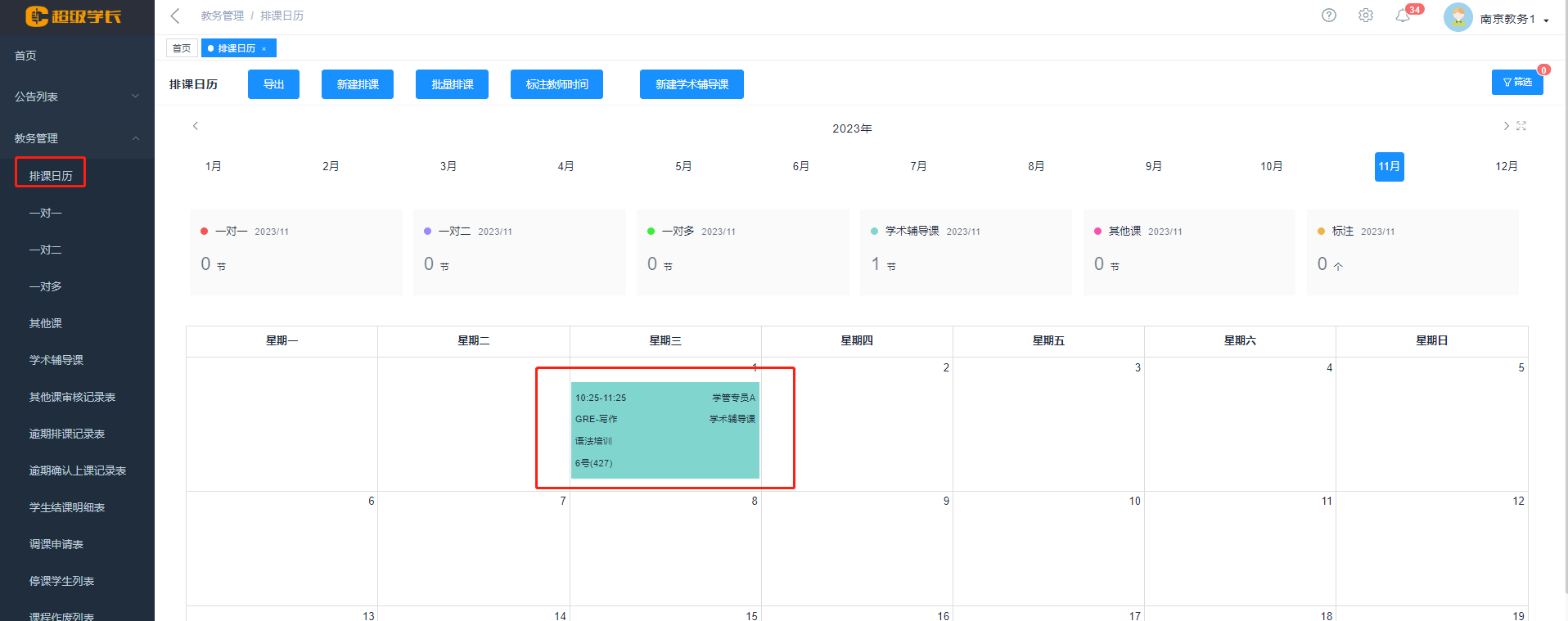Go to previous year with left chevron
1568x621 pixels.
(196, 126)
